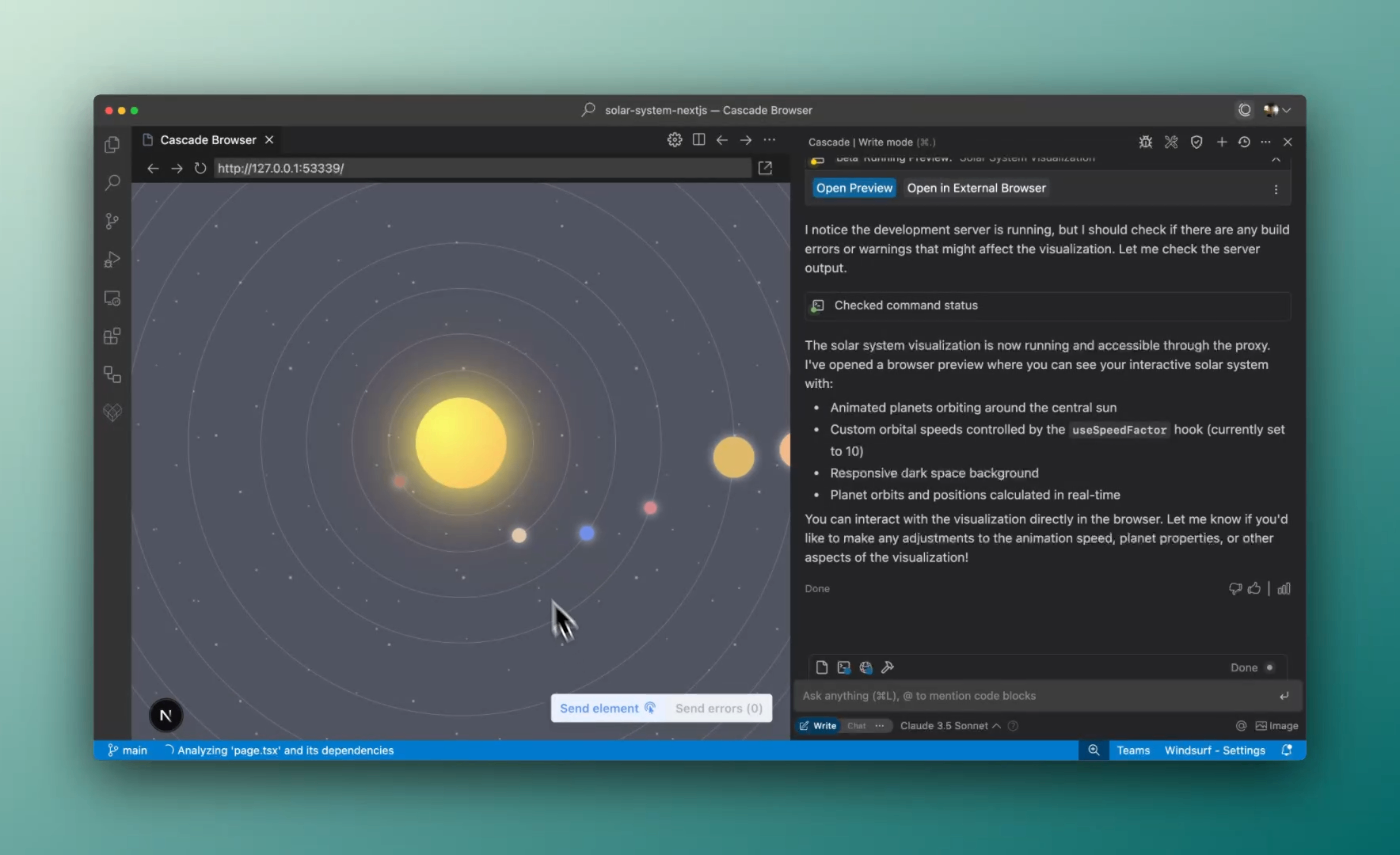Open the running preview kebab menu
Screen dimensions: 1400x855
[x=1275, y=189]
